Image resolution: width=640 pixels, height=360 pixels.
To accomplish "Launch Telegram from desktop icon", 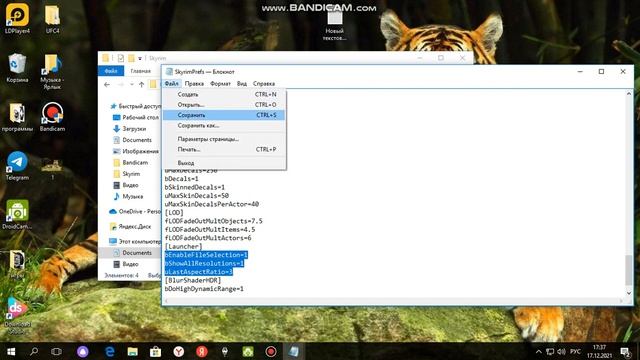I will coord(17,166).
